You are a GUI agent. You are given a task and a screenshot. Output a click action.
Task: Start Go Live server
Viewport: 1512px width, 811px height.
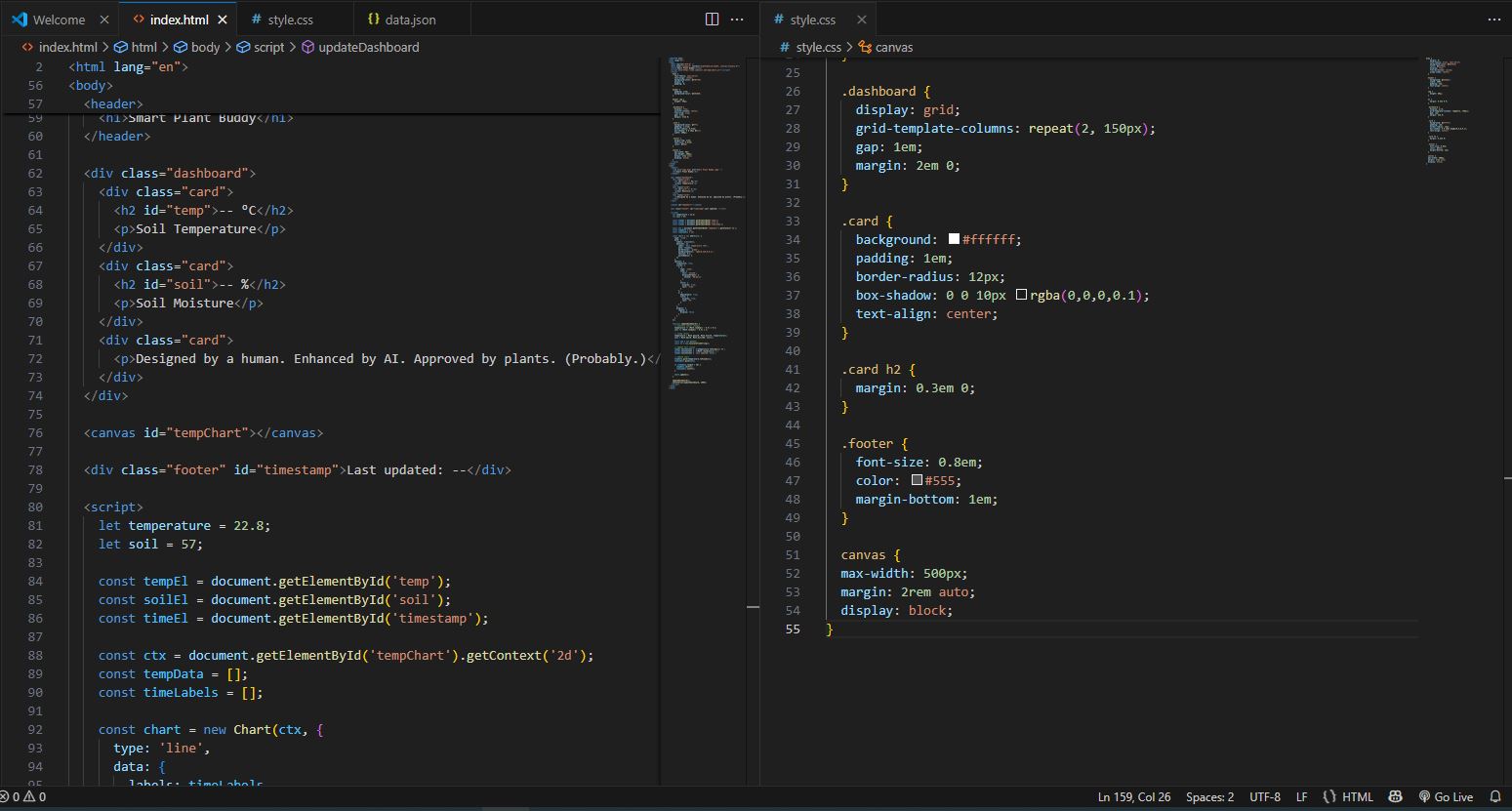point(1447,797)
